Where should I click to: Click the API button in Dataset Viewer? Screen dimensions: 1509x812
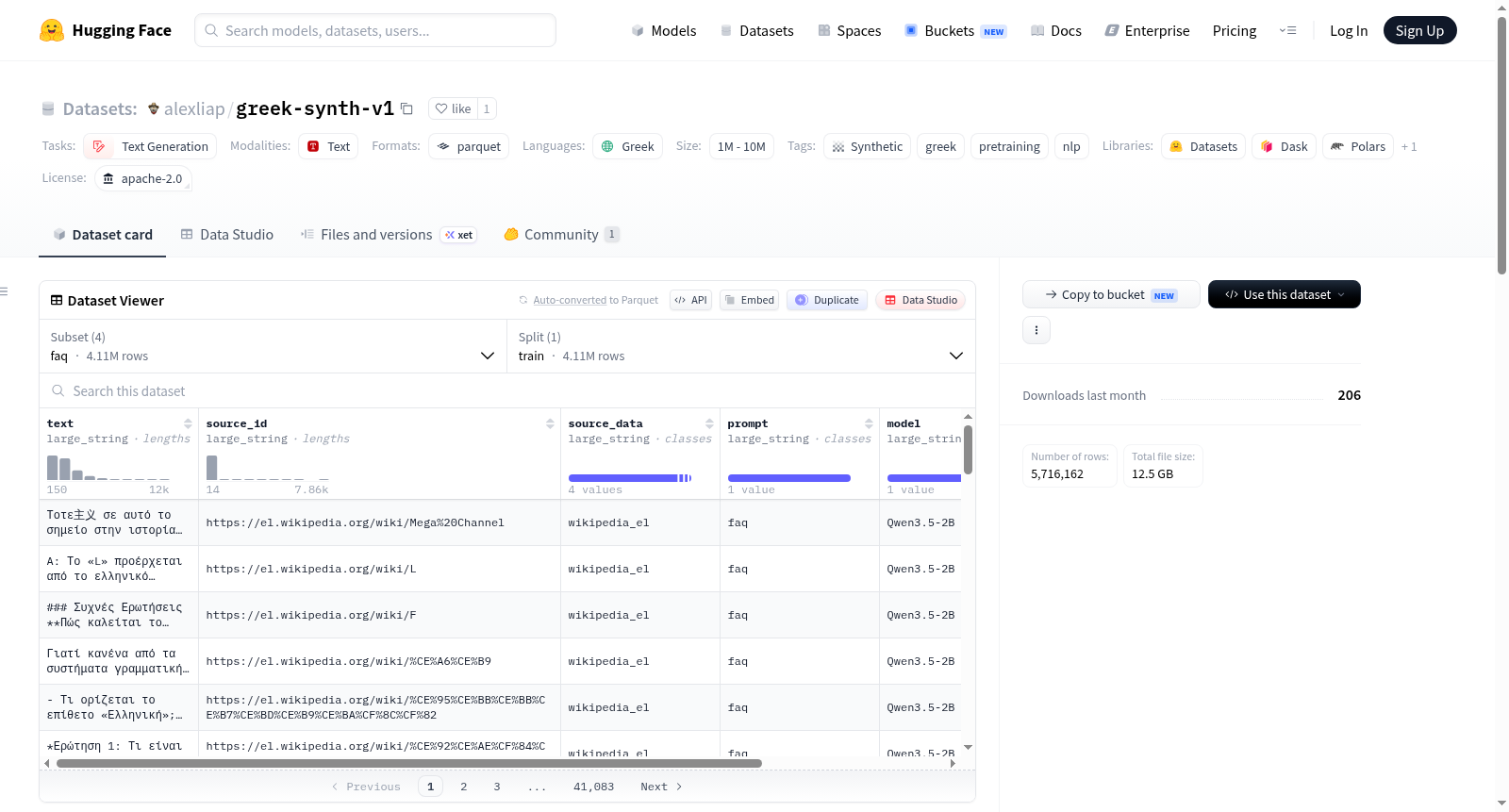690,300
